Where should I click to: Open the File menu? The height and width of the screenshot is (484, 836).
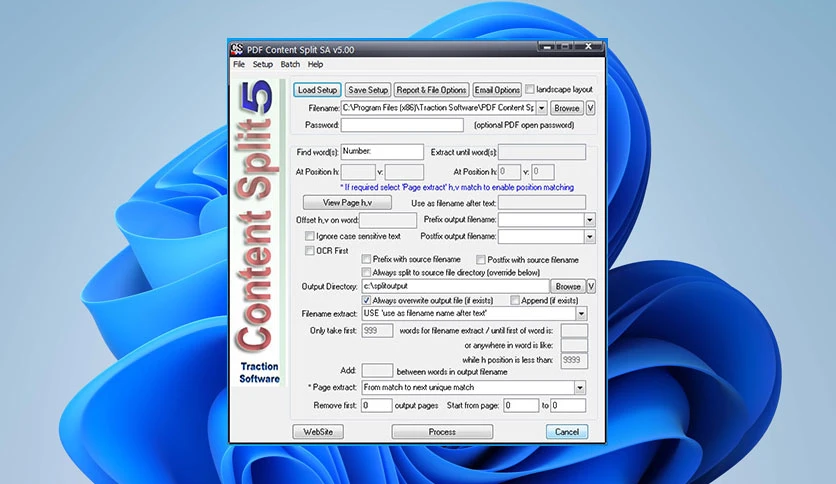(x=239, y=64)
